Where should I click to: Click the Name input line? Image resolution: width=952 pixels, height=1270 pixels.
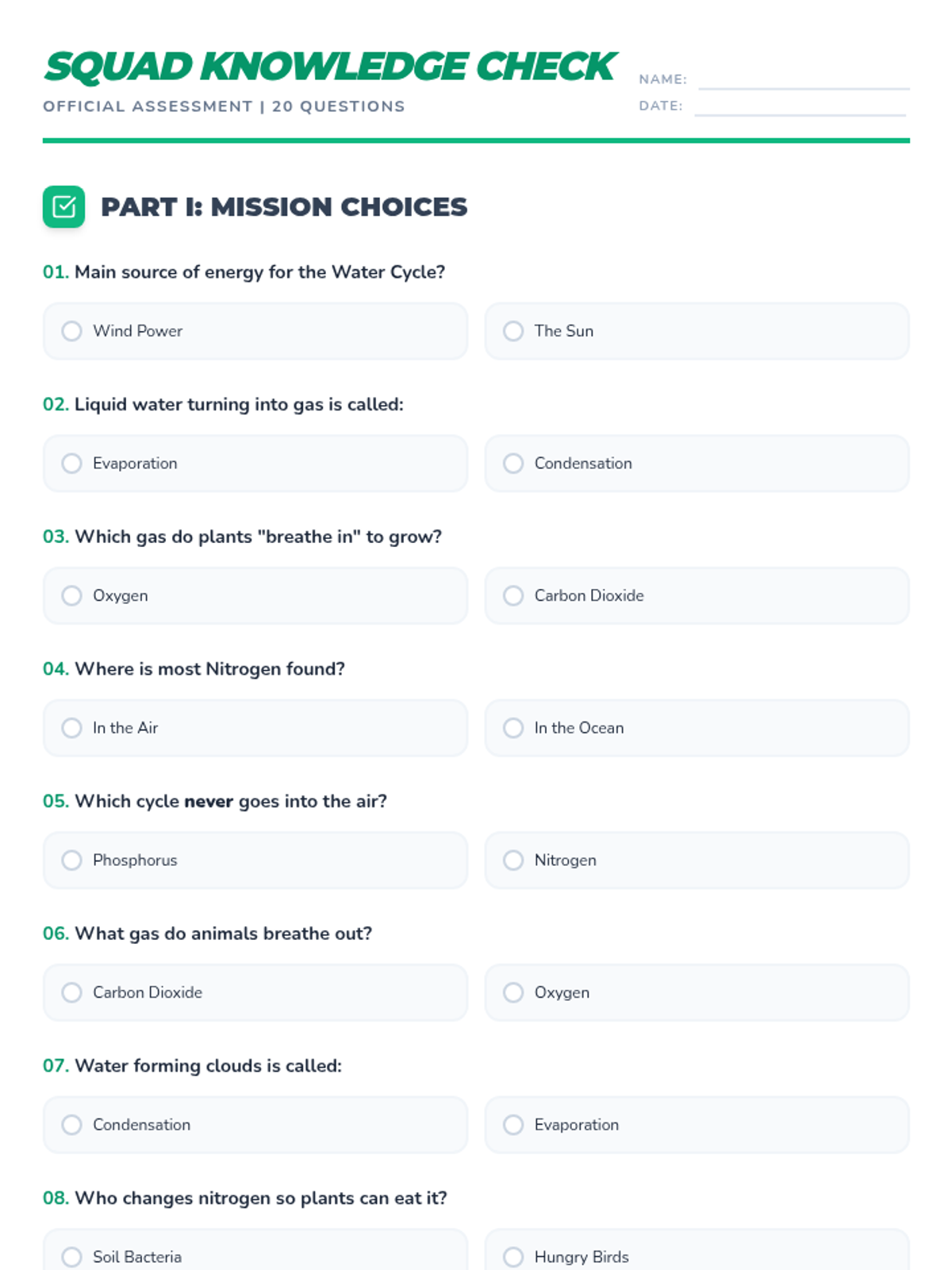coord(803,79)
